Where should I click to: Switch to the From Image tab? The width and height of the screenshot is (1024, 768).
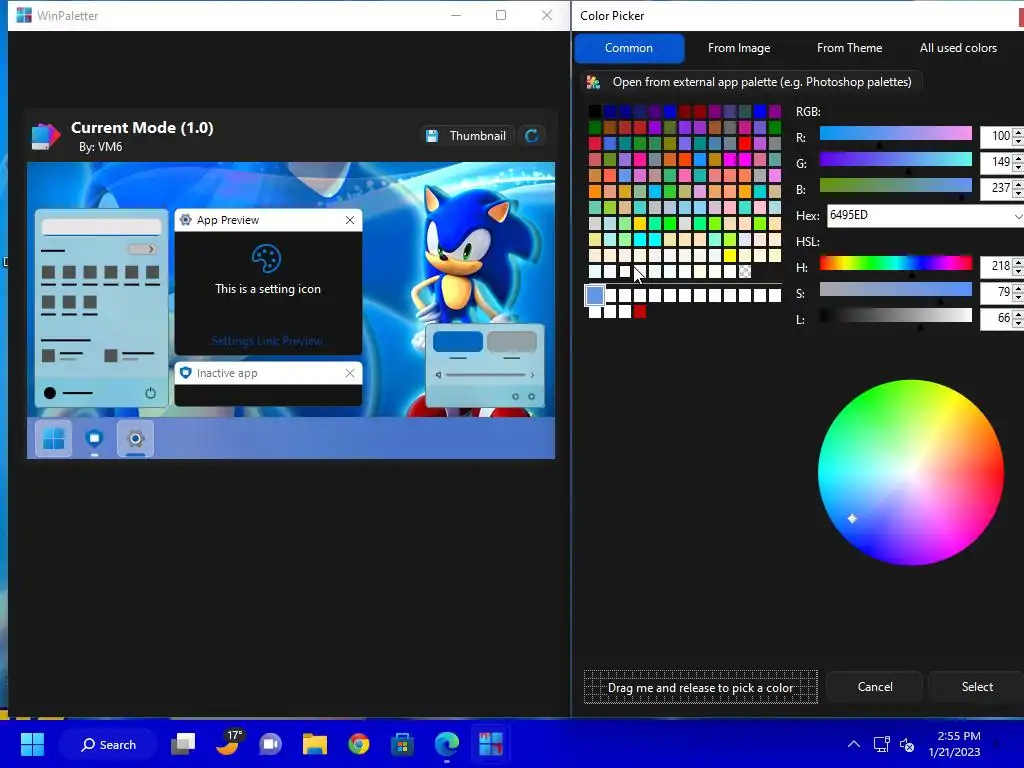point(739,48)
